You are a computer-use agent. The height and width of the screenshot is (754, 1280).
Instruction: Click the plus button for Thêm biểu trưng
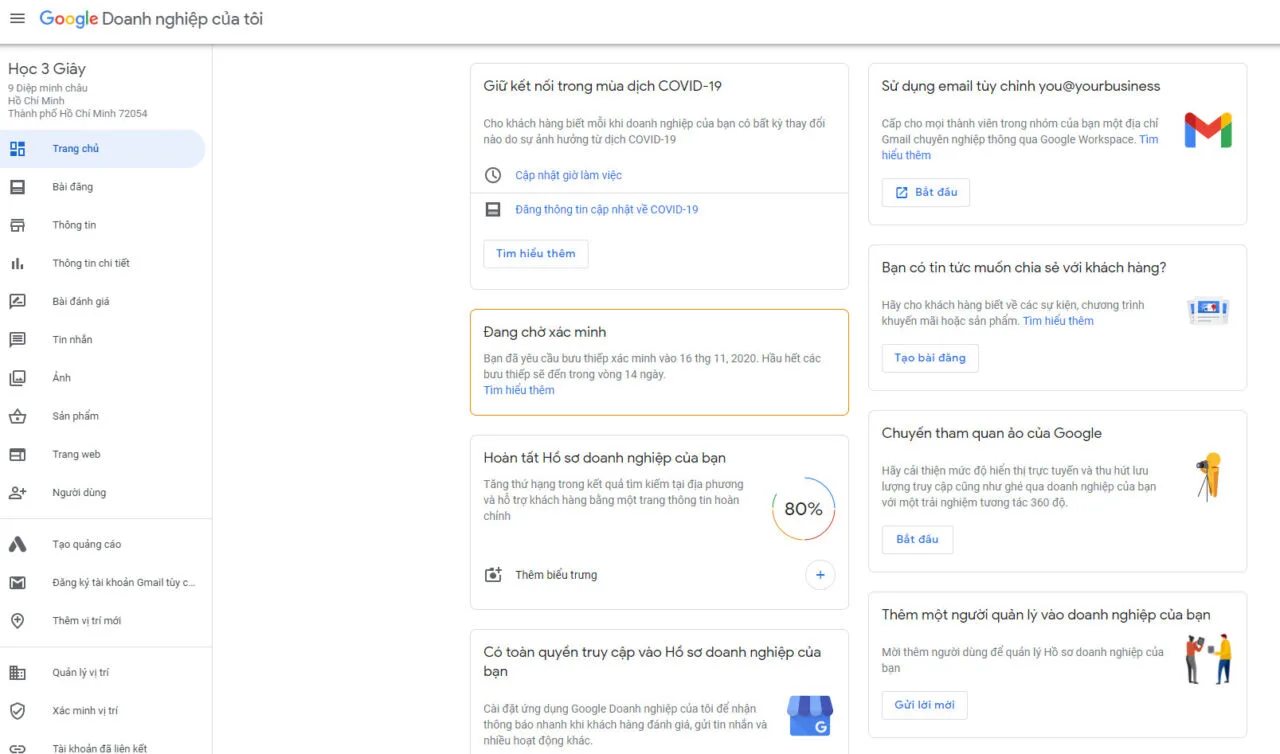pos(820,575)
